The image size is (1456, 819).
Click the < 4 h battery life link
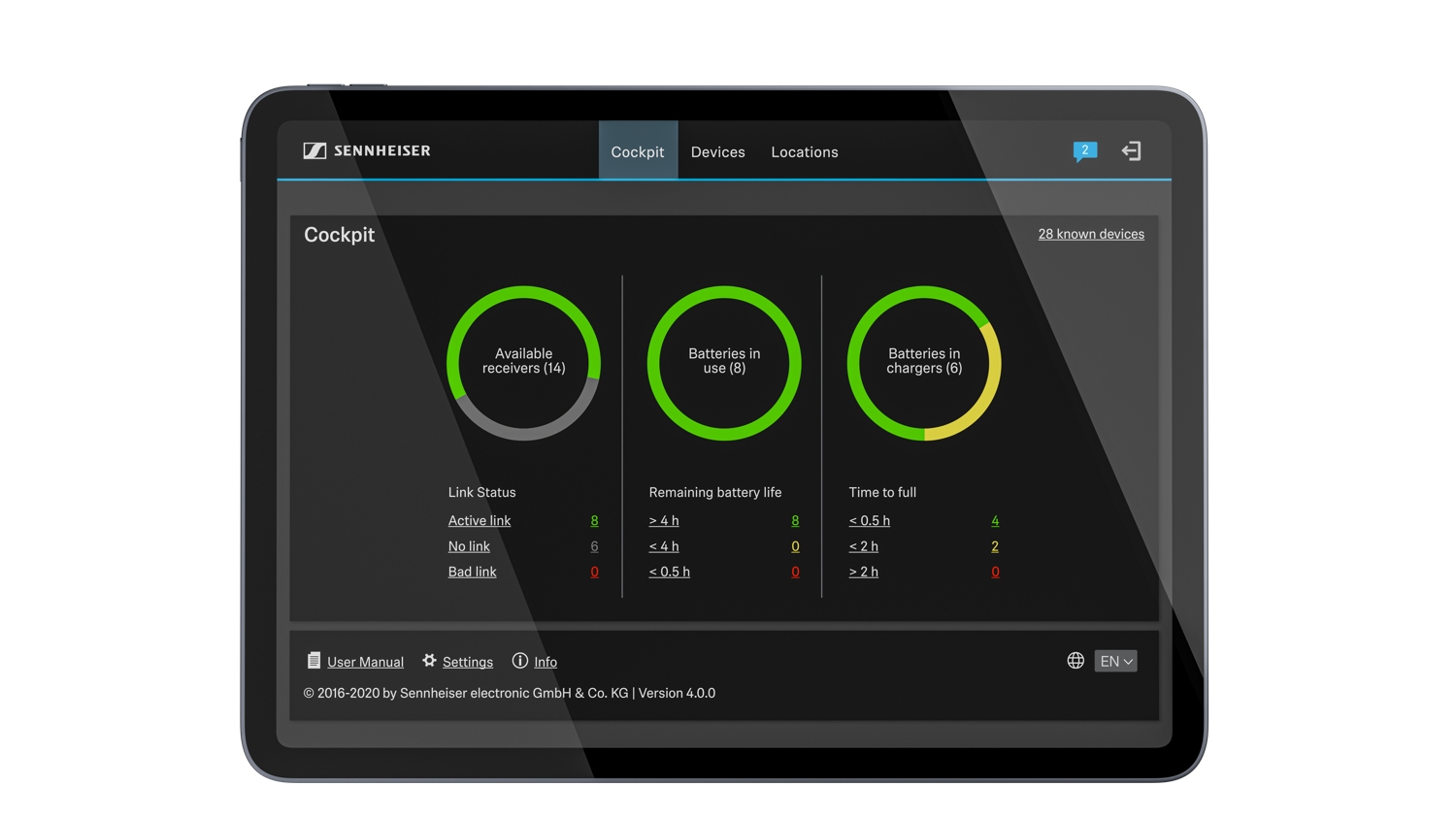pos(664,546)
